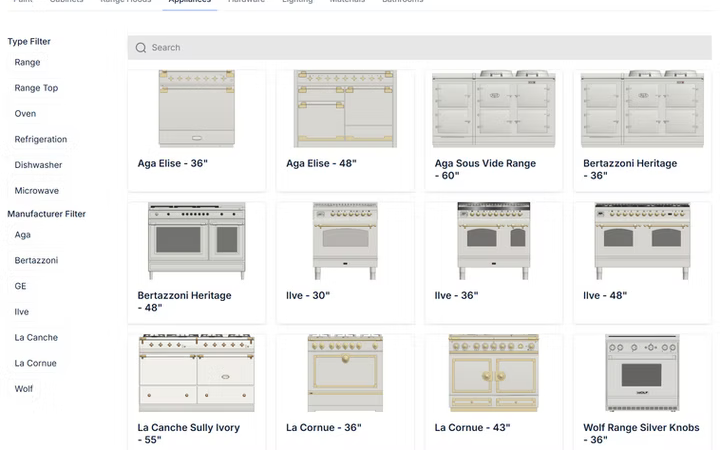Open Aga Sous Vide Range - 60" thumbnail
The height and width of the screenshot is (450, 720).
tap(493, 109)
